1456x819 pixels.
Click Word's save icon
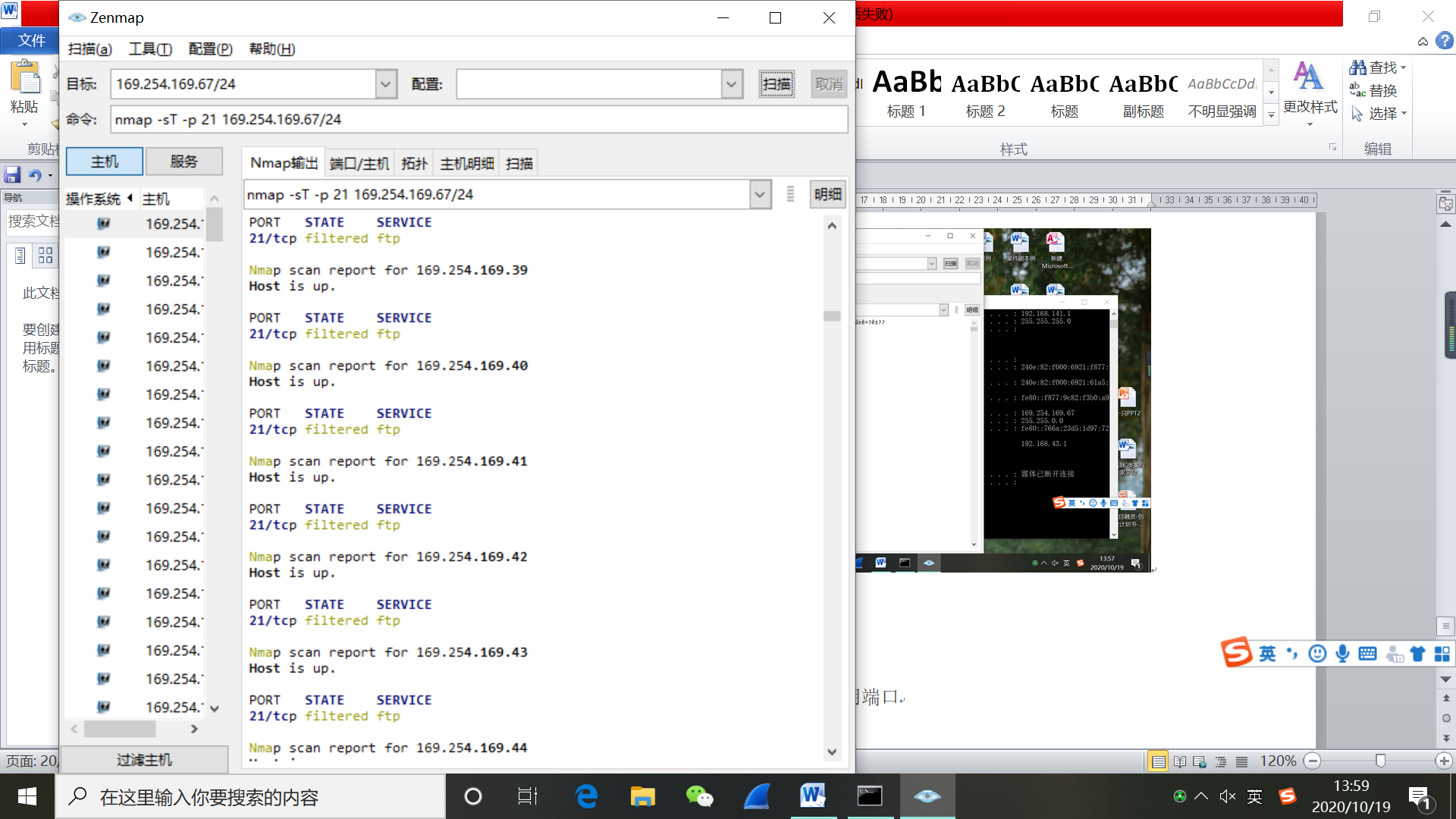[x=12, y=175]
